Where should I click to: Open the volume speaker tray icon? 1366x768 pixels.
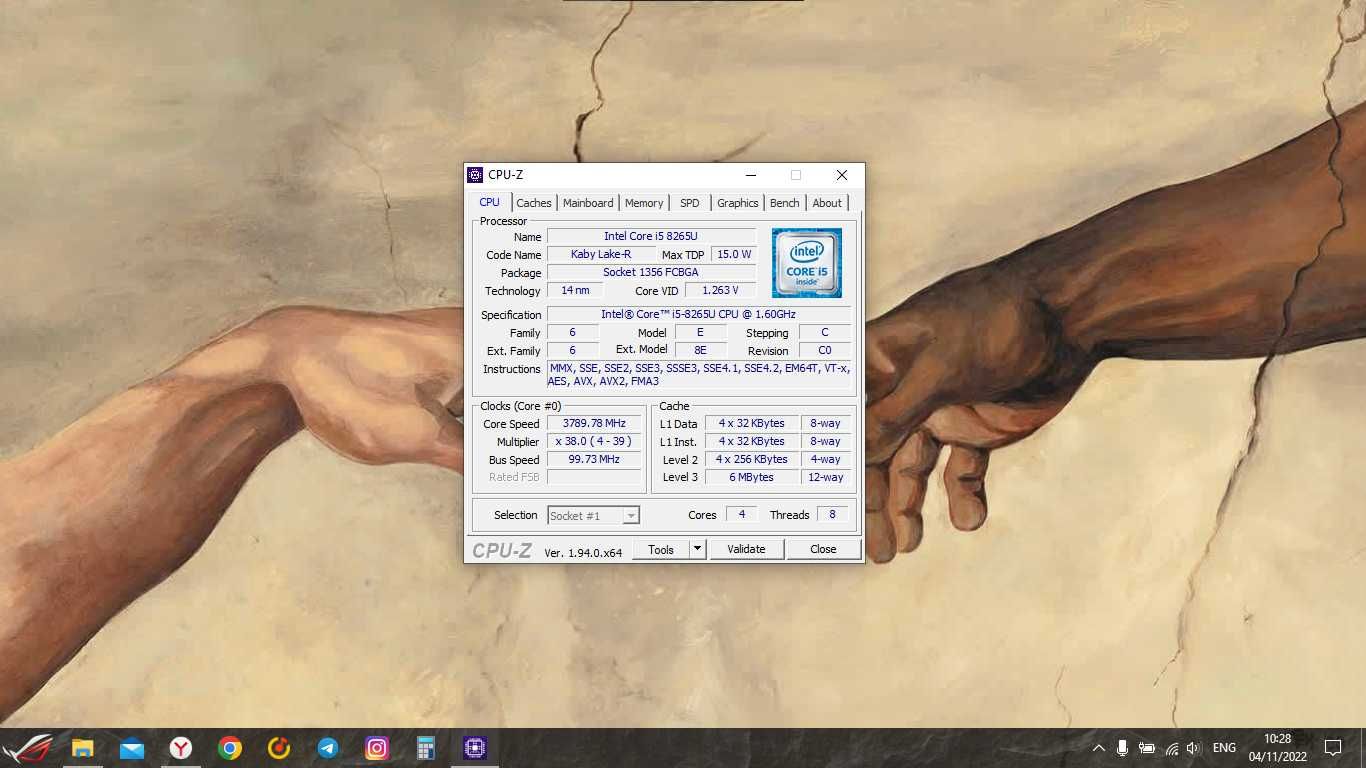coord(1193,748)
